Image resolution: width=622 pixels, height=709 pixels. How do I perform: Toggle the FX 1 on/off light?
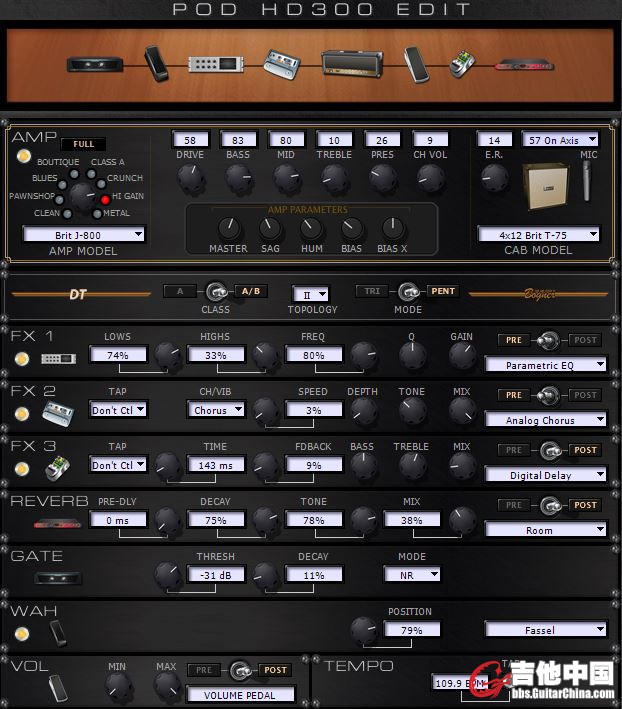click(22, 359)
